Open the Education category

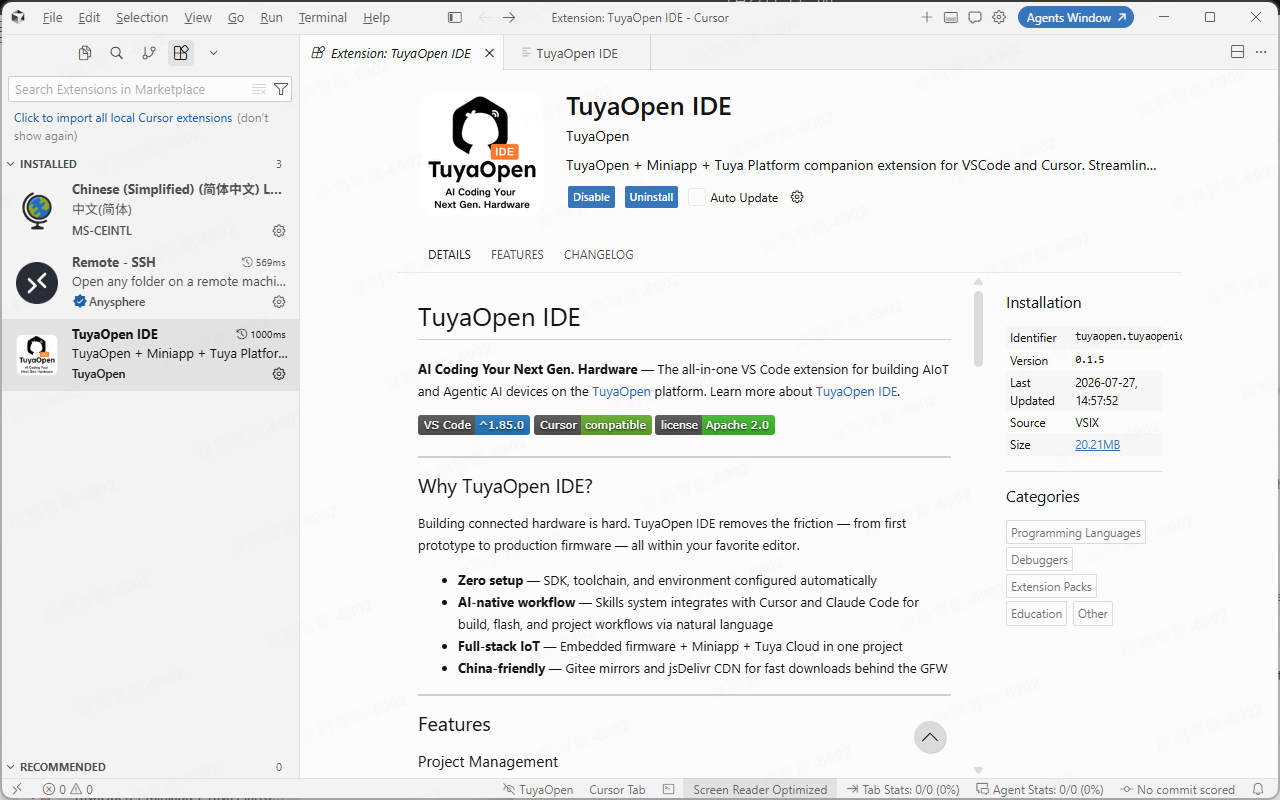[1036, 613]
